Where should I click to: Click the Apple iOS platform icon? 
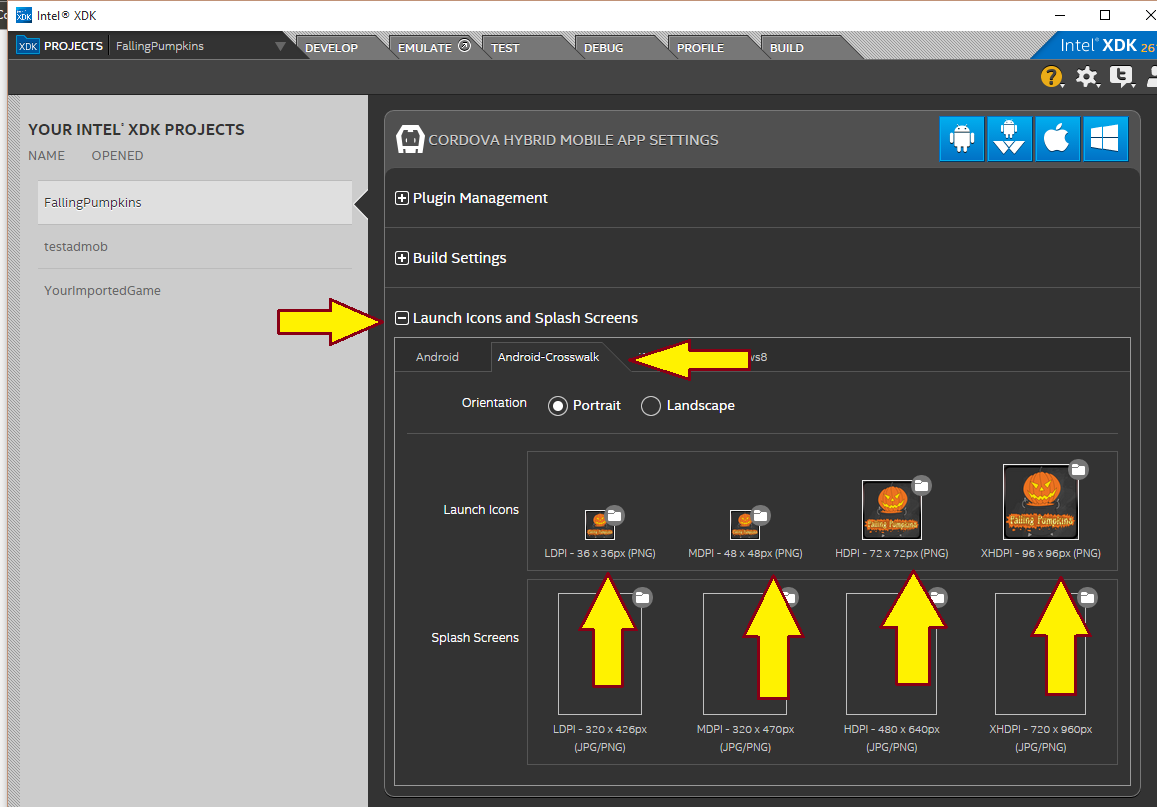pyautogui.click(x=1057, y=139)
